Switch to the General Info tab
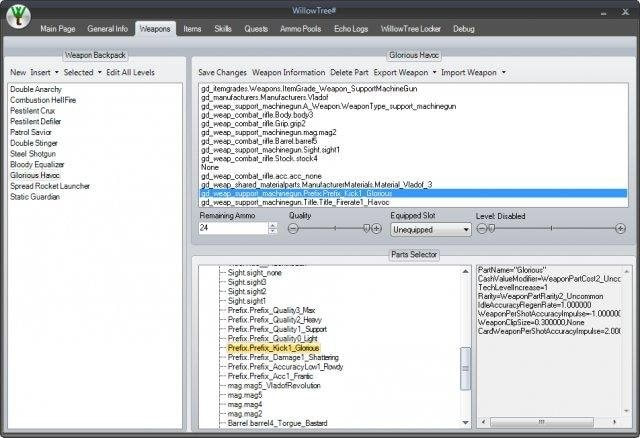 (107, 29)
